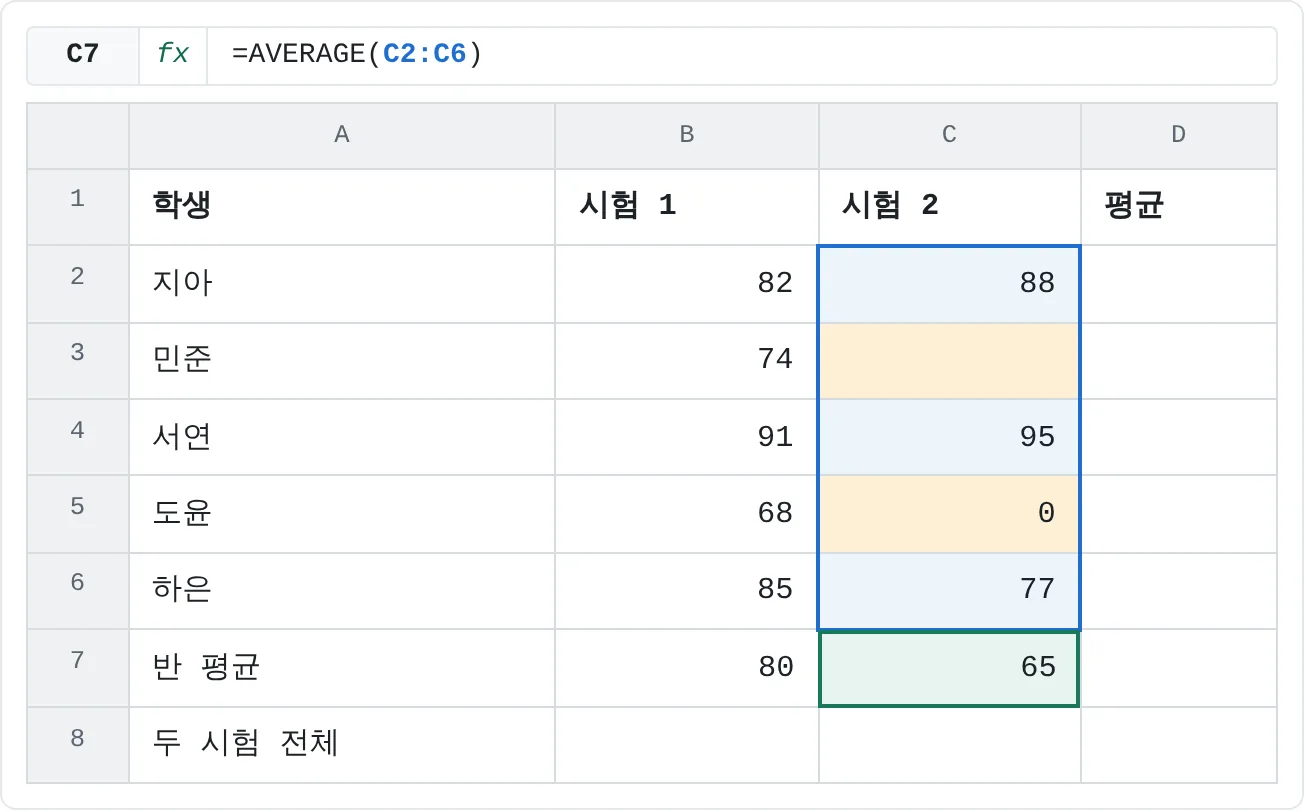Click the cell with value 95

tap(950, 438)
